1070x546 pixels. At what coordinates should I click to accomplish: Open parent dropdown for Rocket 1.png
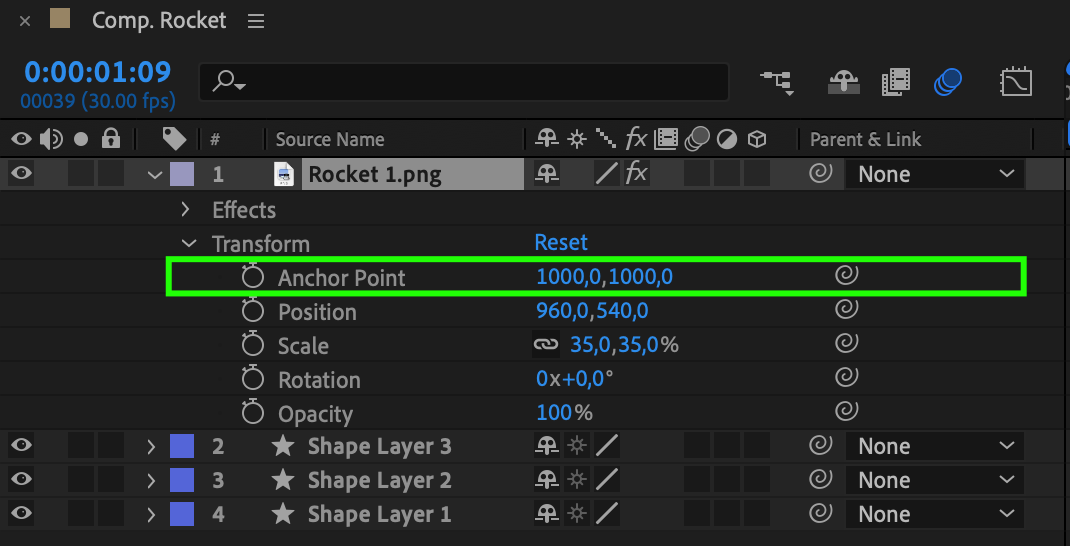934,174
